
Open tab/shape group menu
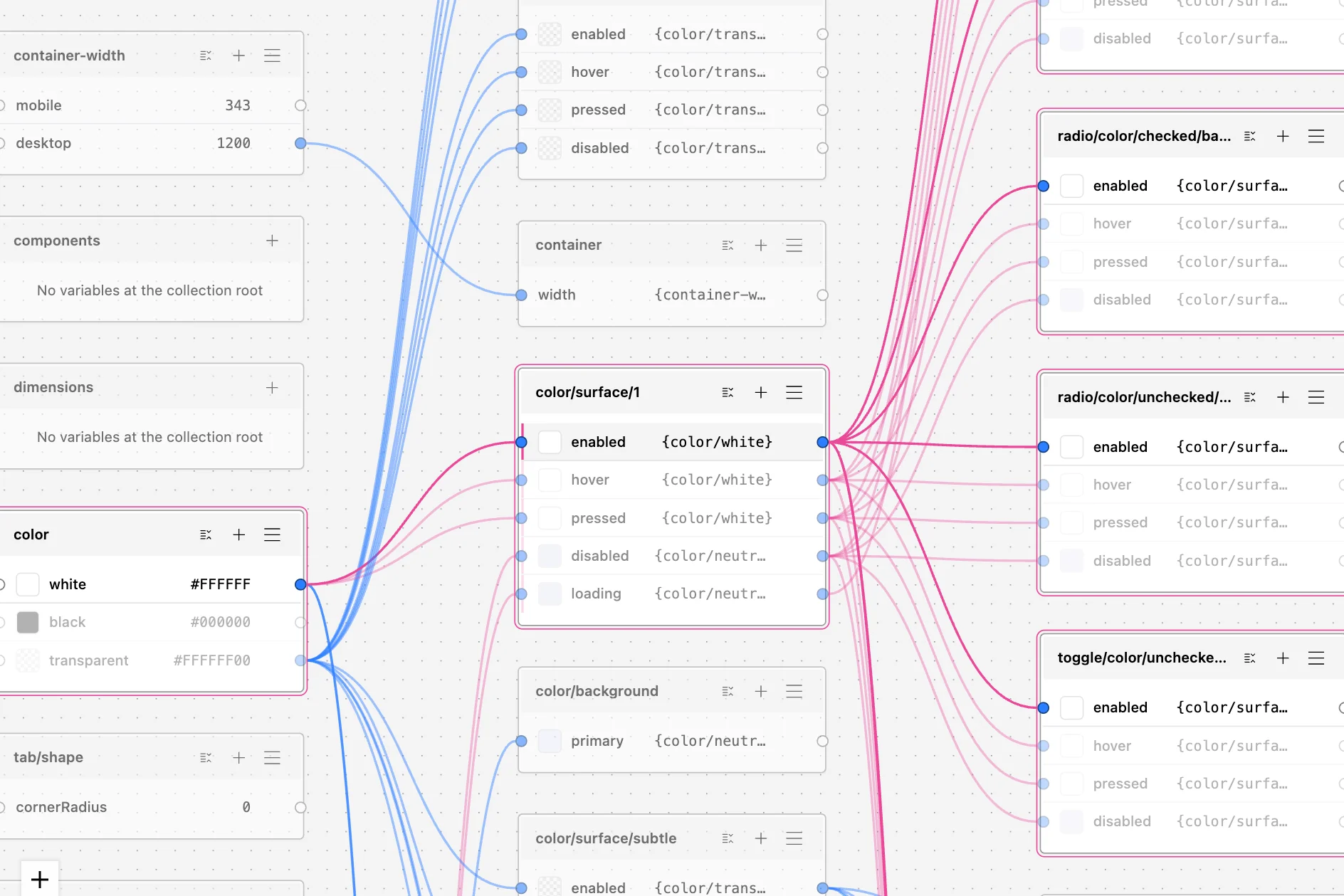[x=272, y=757]
